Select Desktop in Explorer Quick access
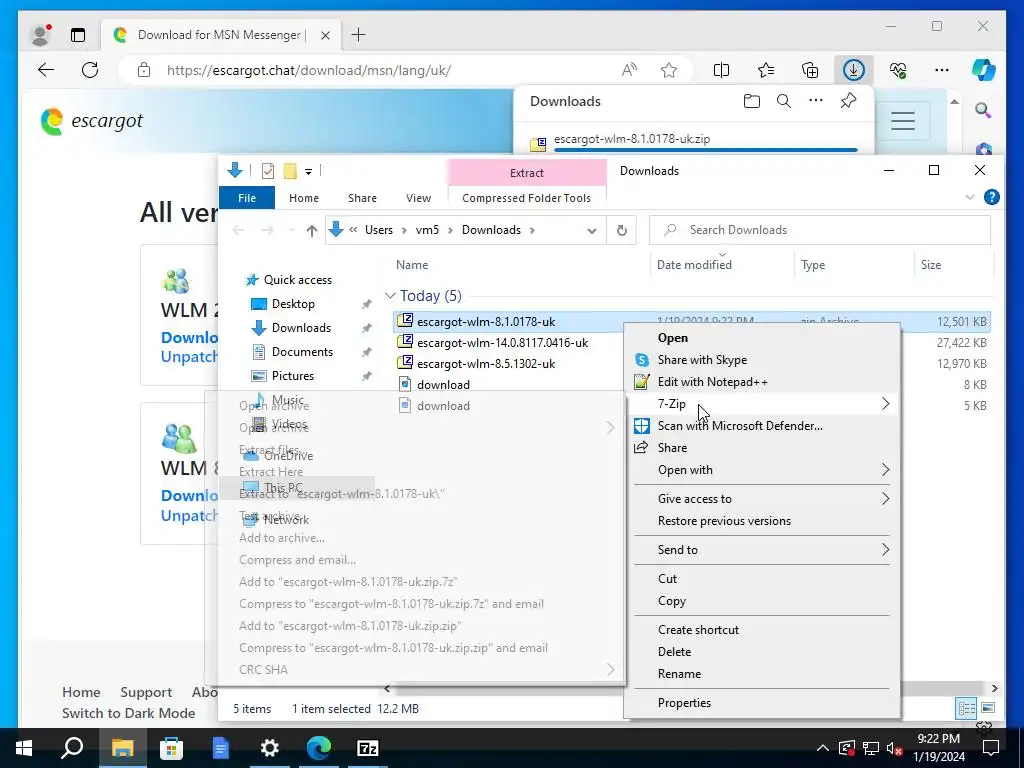The image size is (1024, 768). [x=293, y=304]
